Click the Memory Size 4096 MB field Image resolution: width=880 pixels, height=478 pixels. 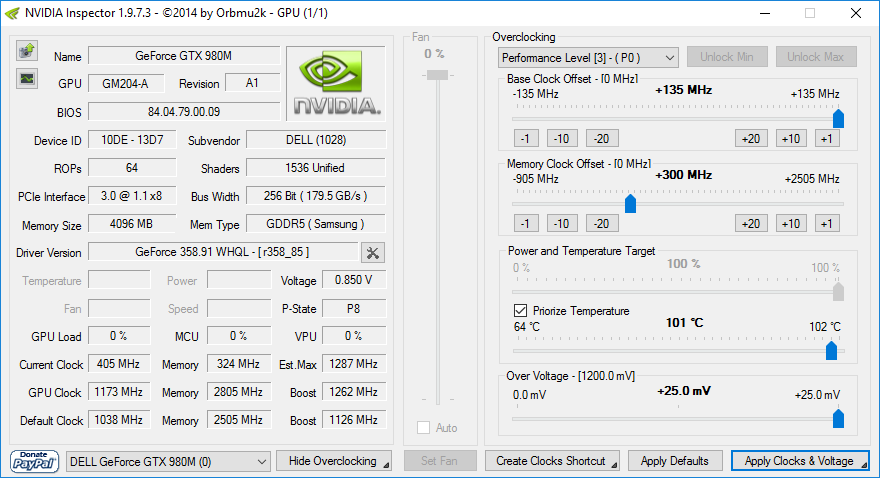click(132, 224)
